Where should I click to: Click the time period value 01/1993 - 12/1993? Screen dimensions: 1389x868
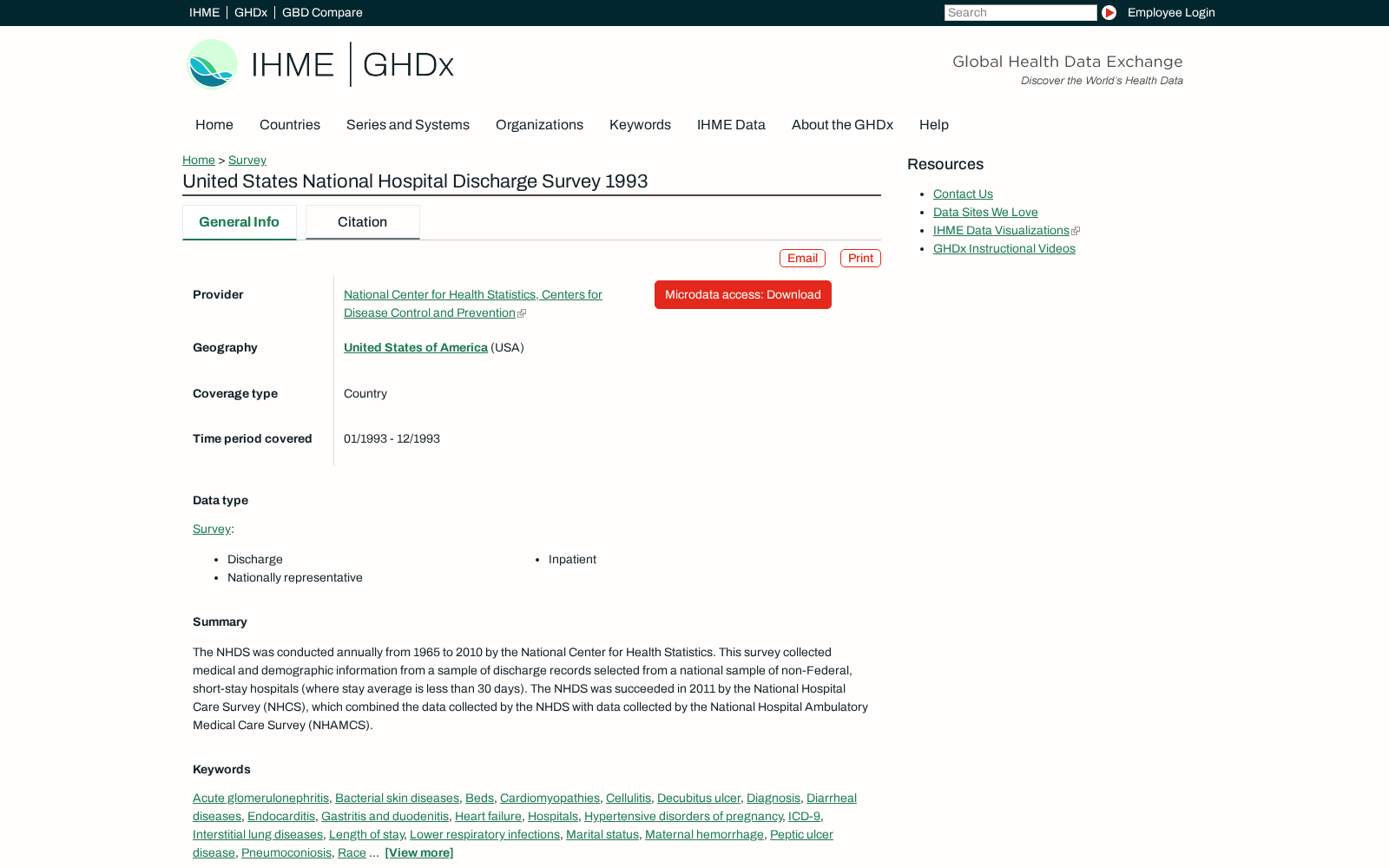(x=392, y=438)
